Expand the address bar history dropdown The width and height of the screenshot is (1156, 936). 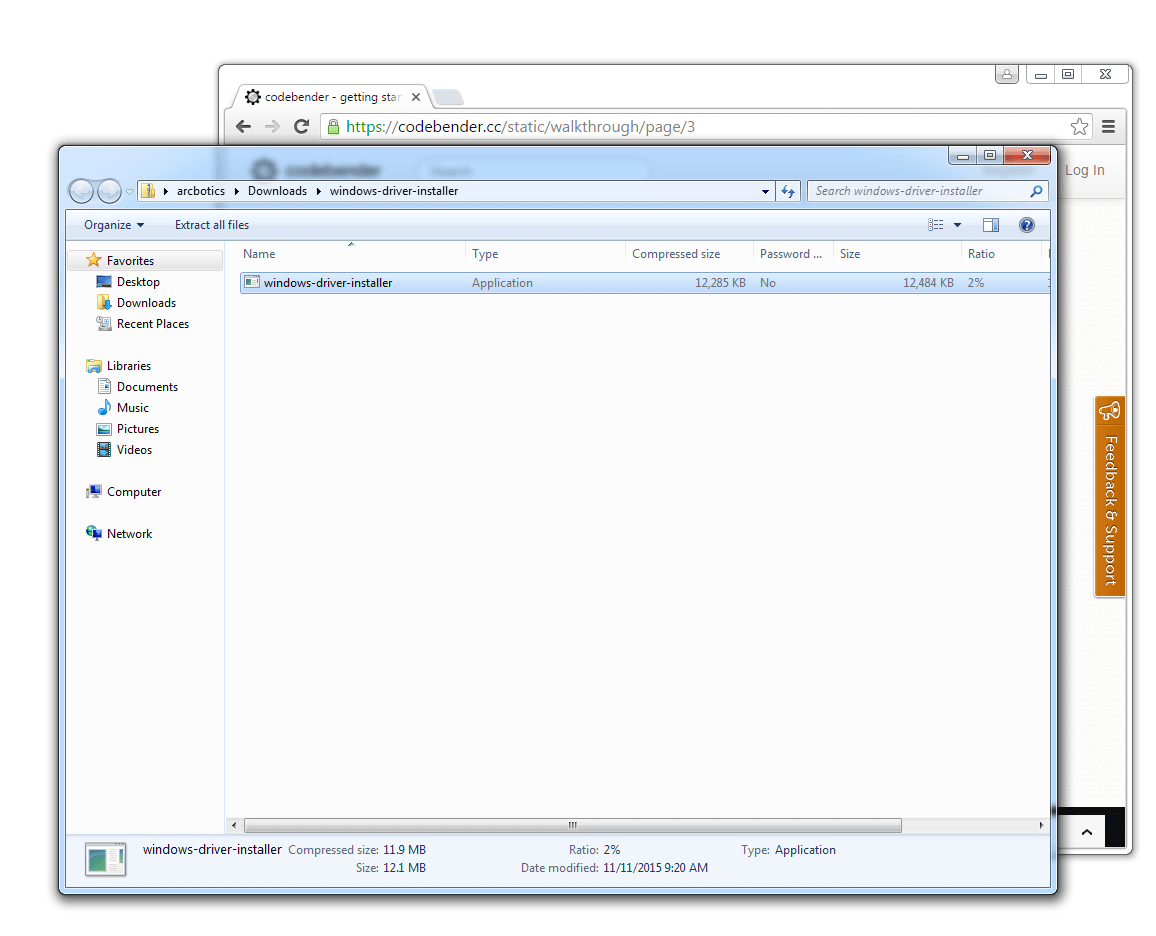765,191
